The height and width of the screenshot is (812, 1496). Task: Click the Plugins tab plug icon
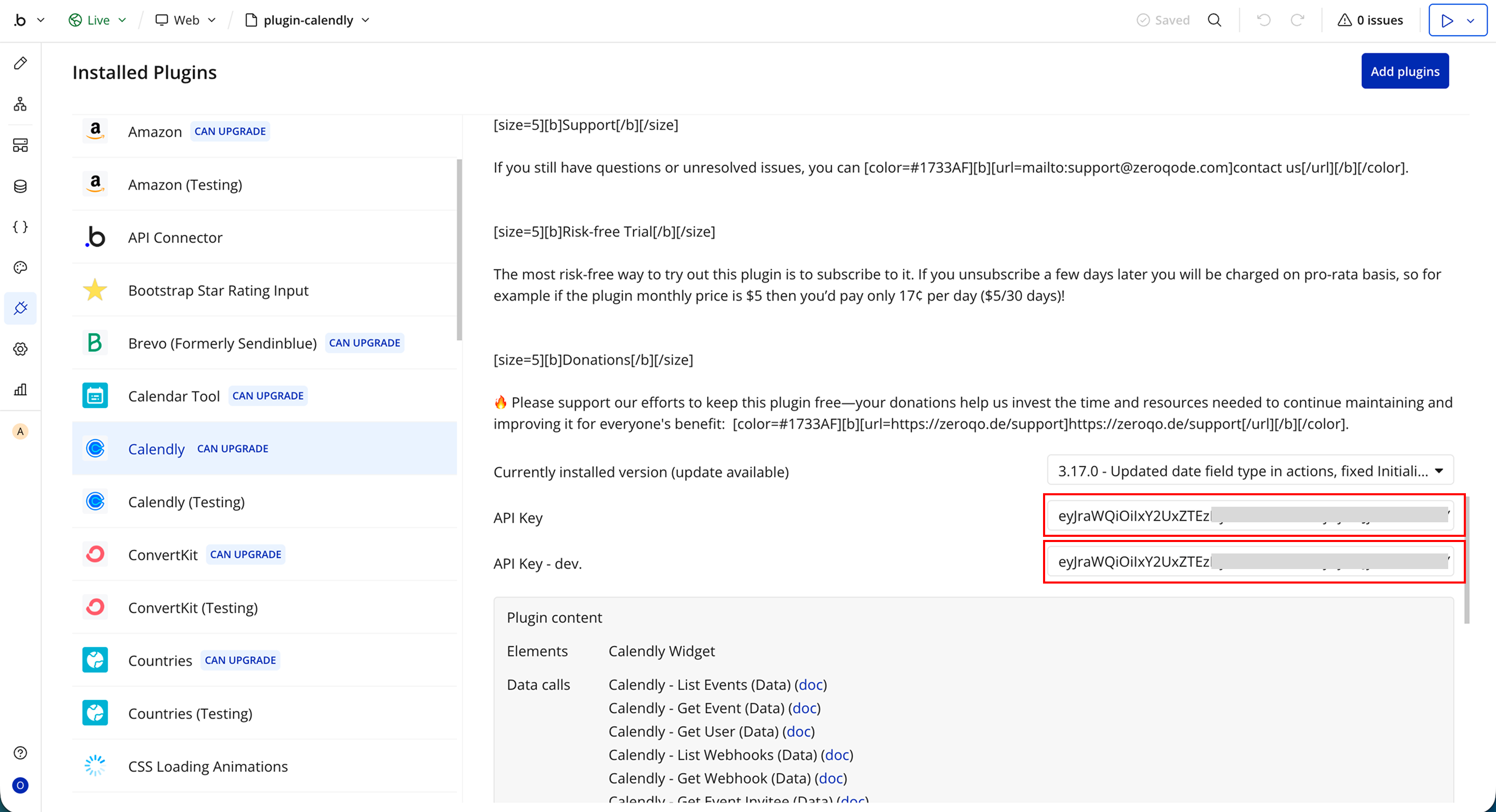click(x=20, y=308)
